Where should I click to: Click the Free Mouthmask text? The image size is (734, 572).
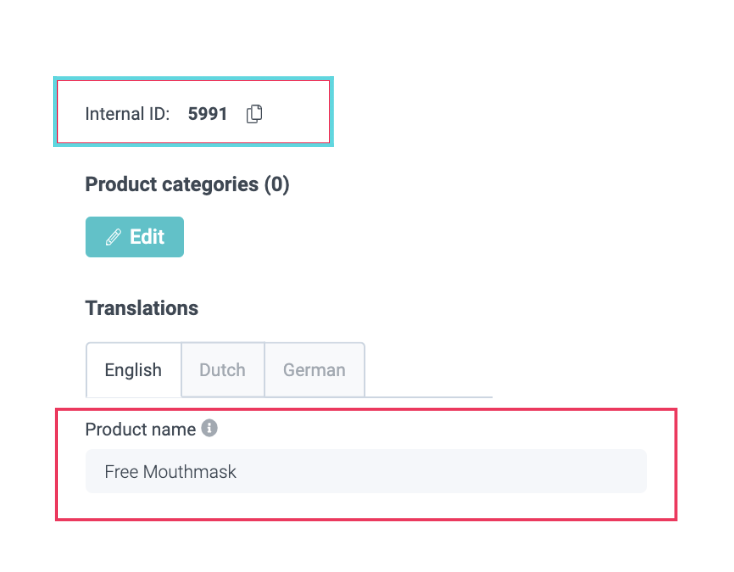tap(170, 471)
